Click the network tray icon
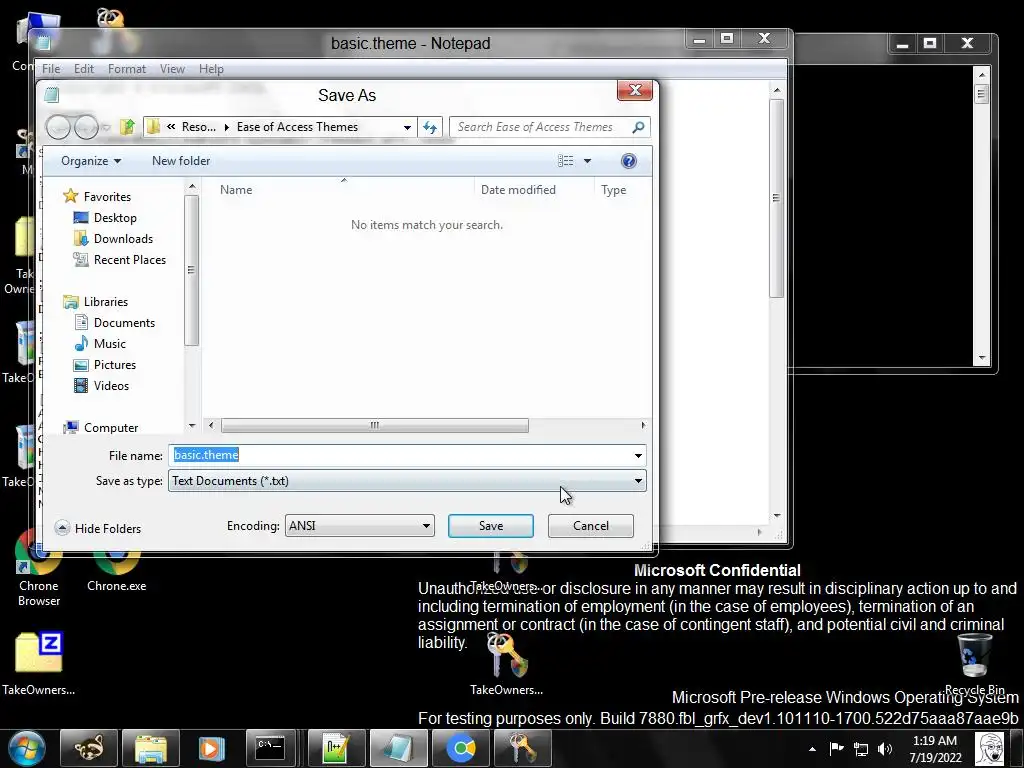Viewport: 1024px width, 768px height. [861, 749]
